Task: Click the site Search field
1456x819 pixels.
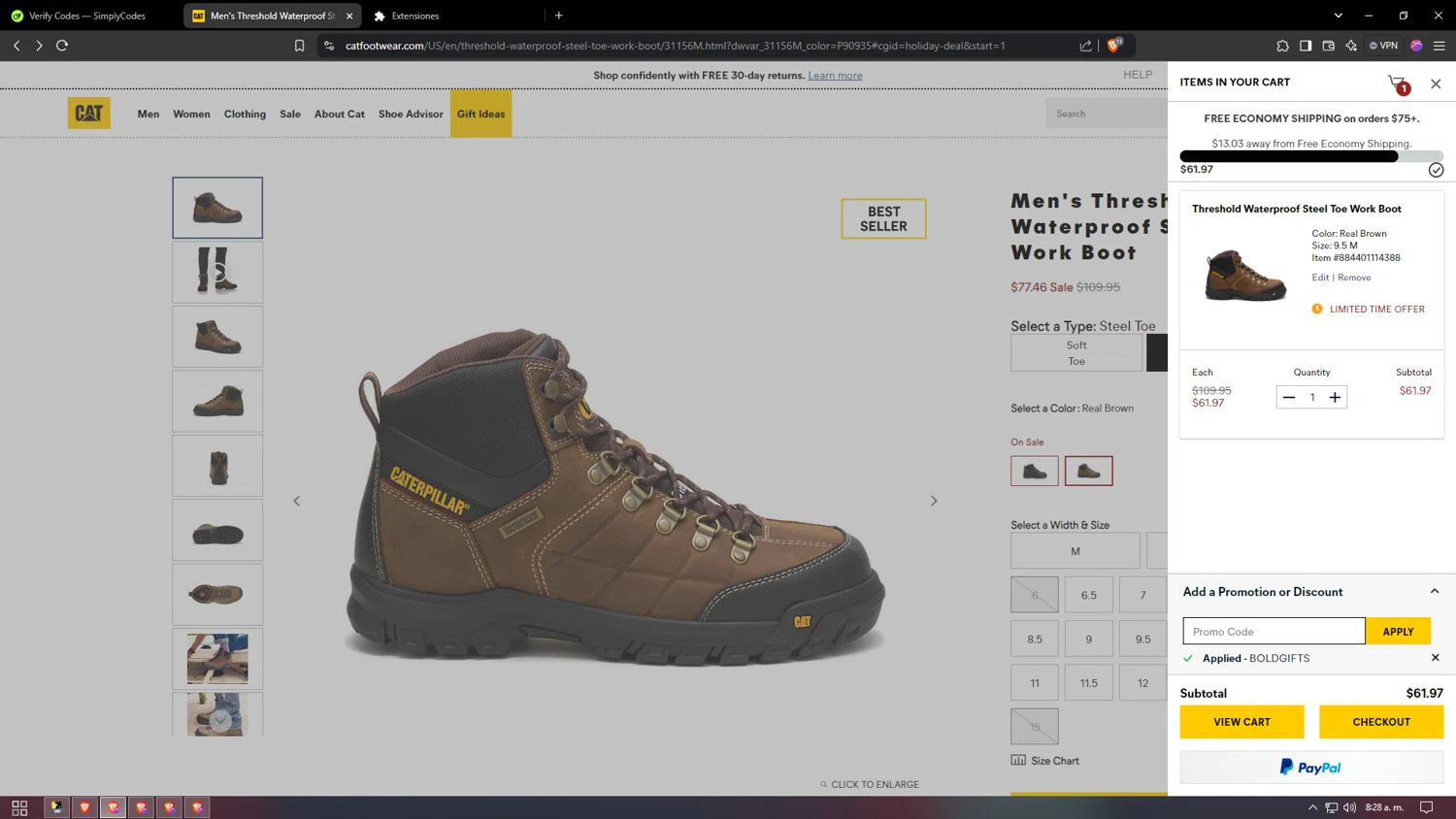Action: pos(1107,114)
